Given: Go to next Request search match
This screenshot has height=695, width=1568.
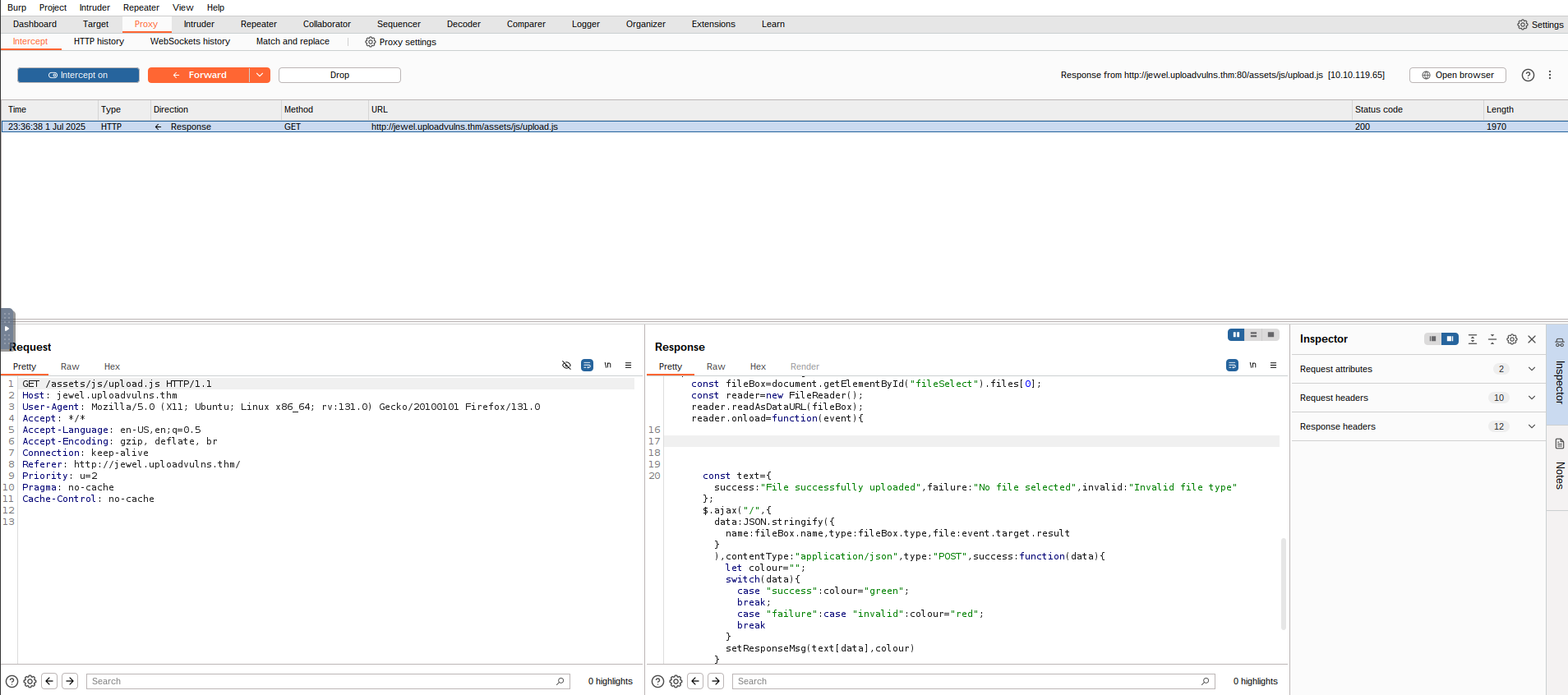Looking at the screenshot, I should pyautogui.click(x=70, y=681).
